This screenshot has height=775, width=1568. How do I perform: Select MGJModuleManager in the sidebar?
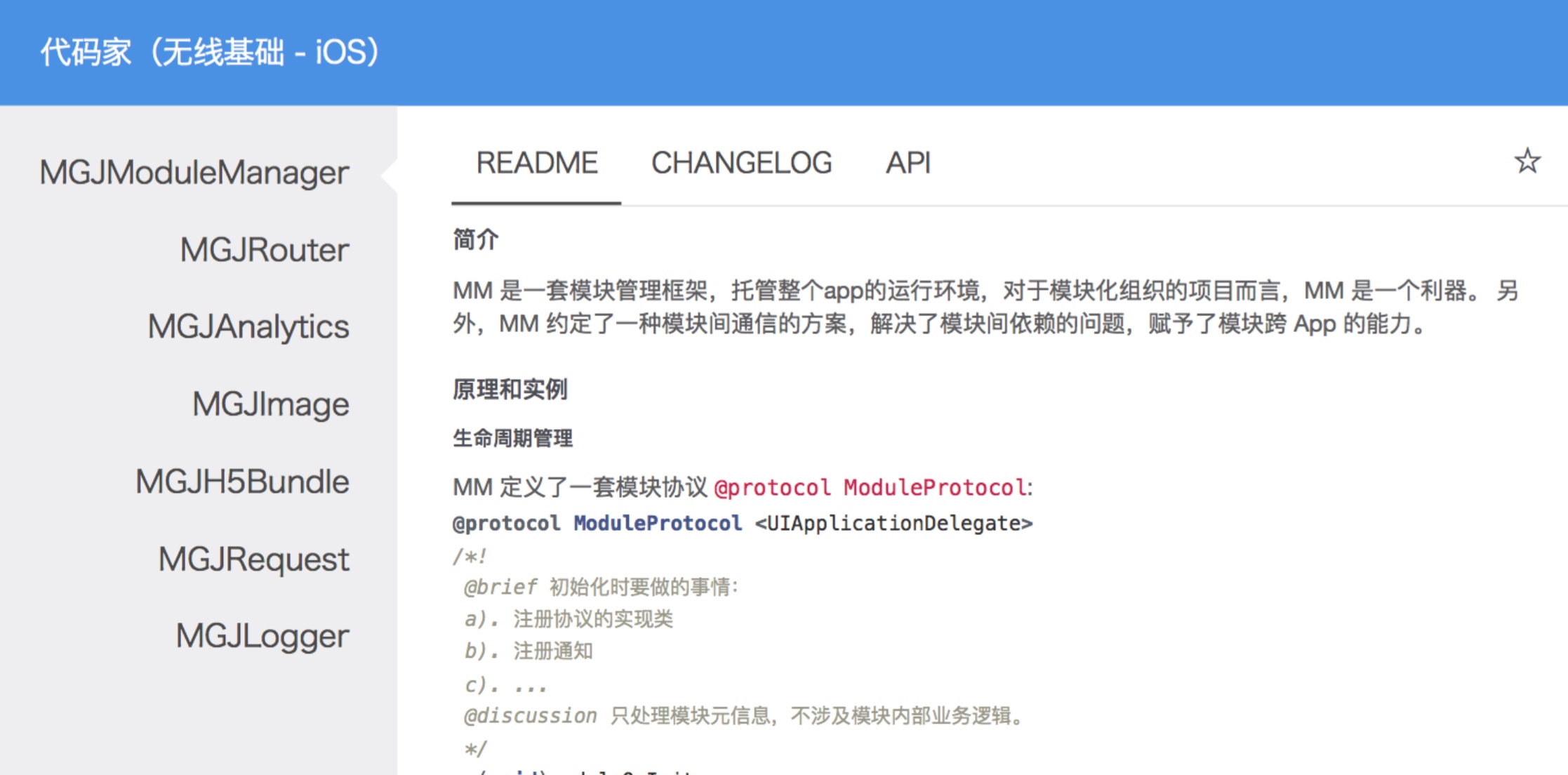click(194, 173)
